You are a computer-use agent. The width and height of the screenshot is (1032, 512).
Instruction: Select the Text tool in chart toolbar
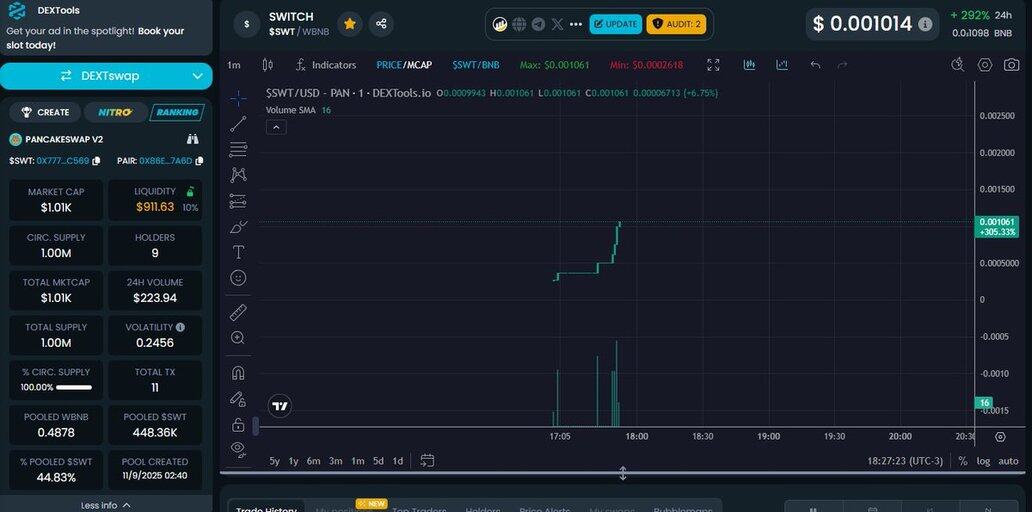(x=238, y=252)
